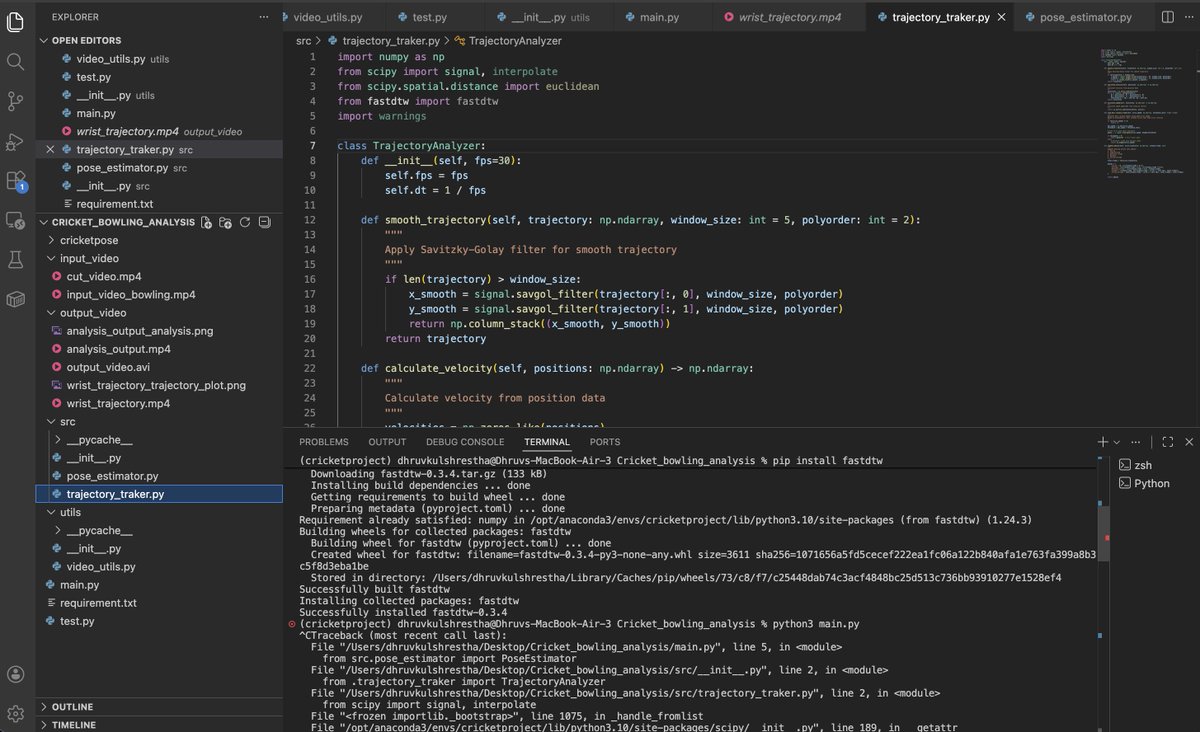Open the Debug Console panel tab
Viewport: 1200px width, 732px height.
pos(465,442)
